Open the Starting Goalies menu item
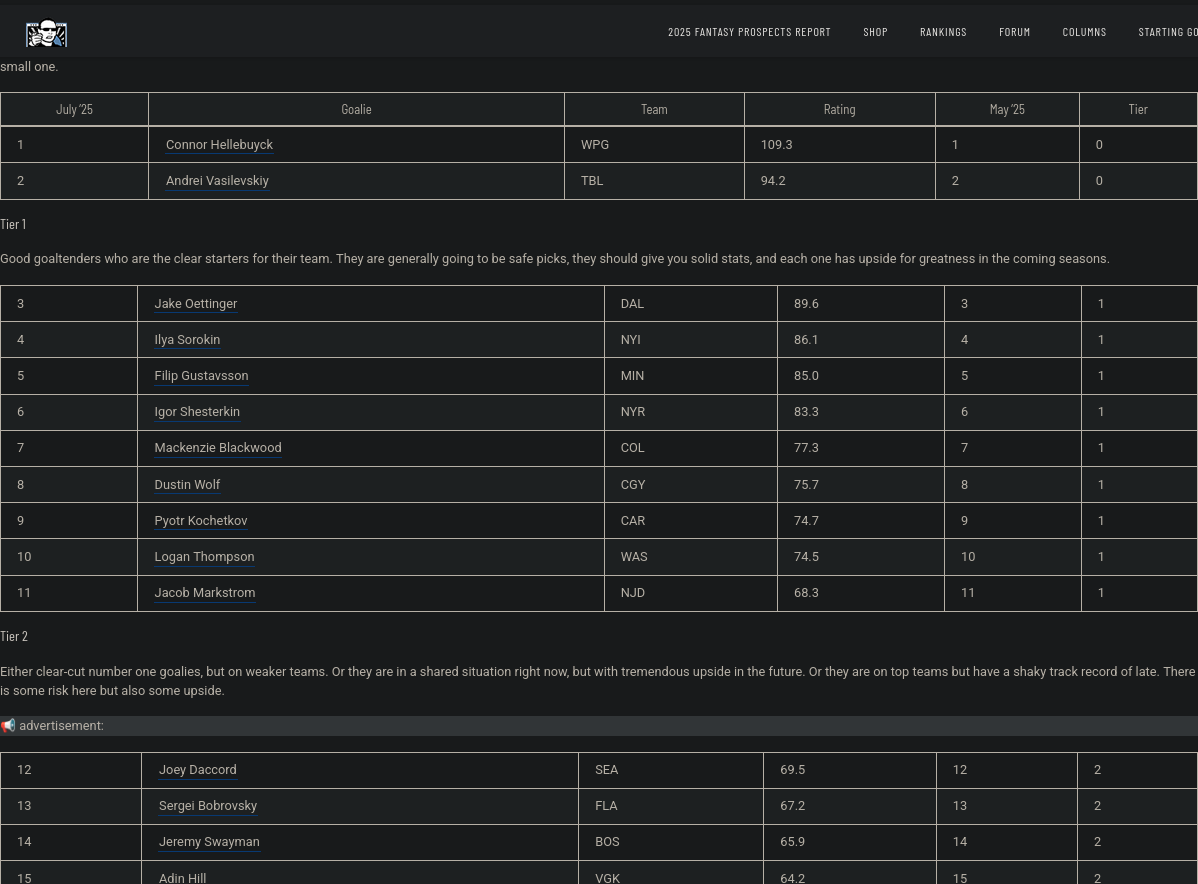Screen dimensions: 1198x884 [1167, 32]
